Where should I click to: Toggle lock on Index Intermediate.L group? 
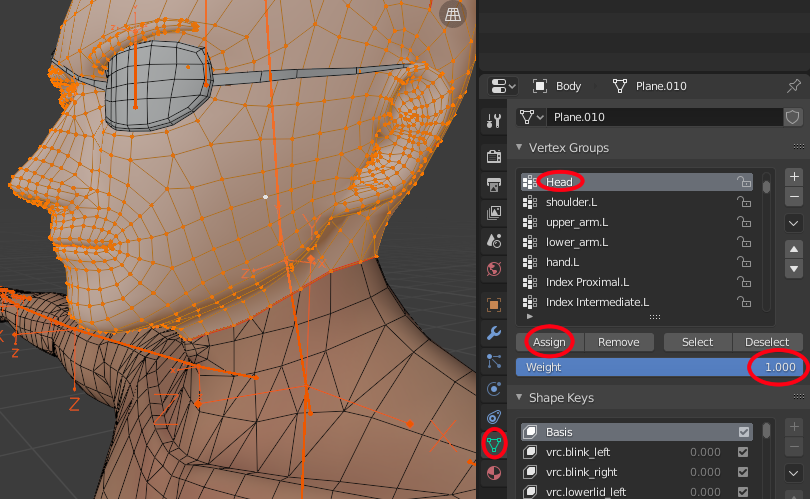(743, 302)
